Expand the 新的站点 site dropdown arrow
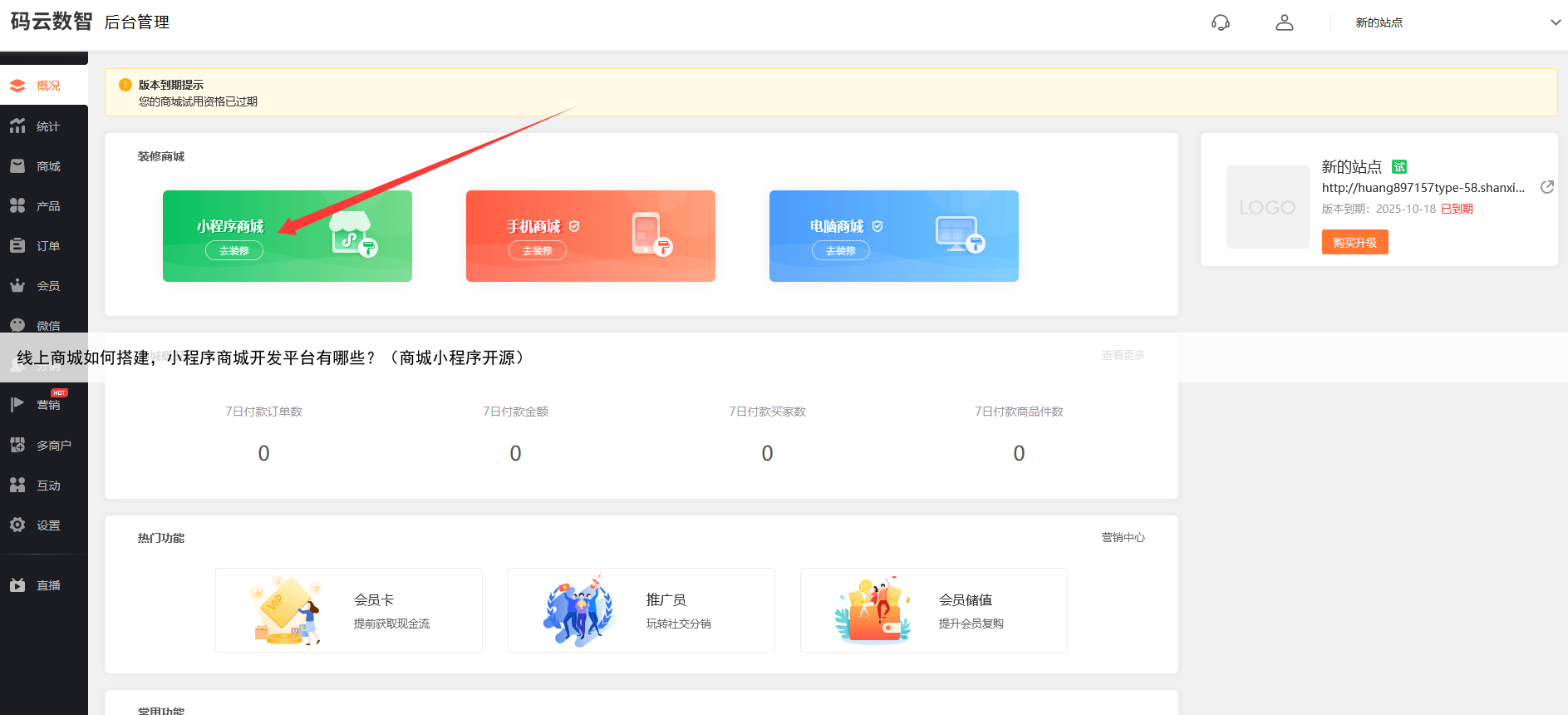 1555,22
